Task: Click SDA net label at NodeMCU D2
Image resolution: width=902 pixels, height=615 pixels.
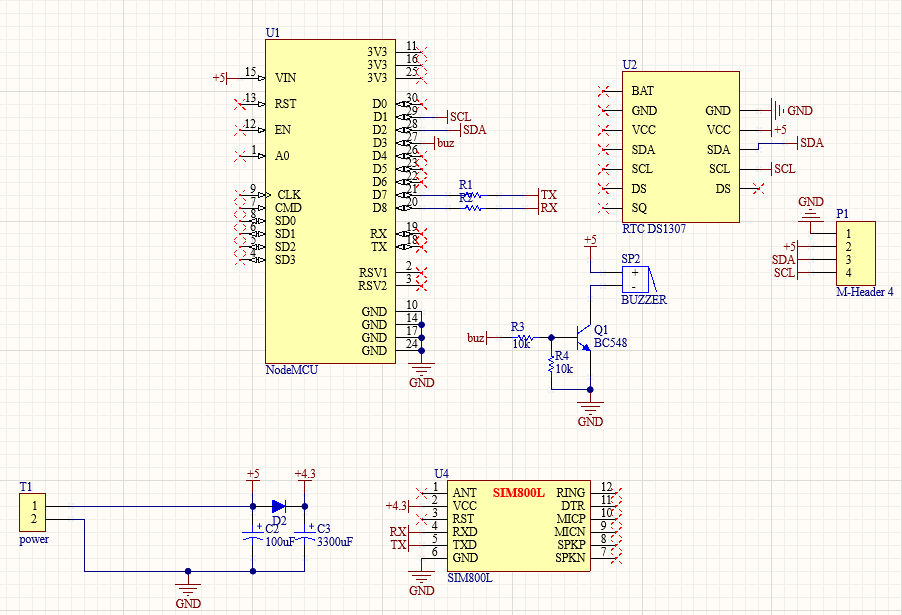Action: tap(473, 130)
